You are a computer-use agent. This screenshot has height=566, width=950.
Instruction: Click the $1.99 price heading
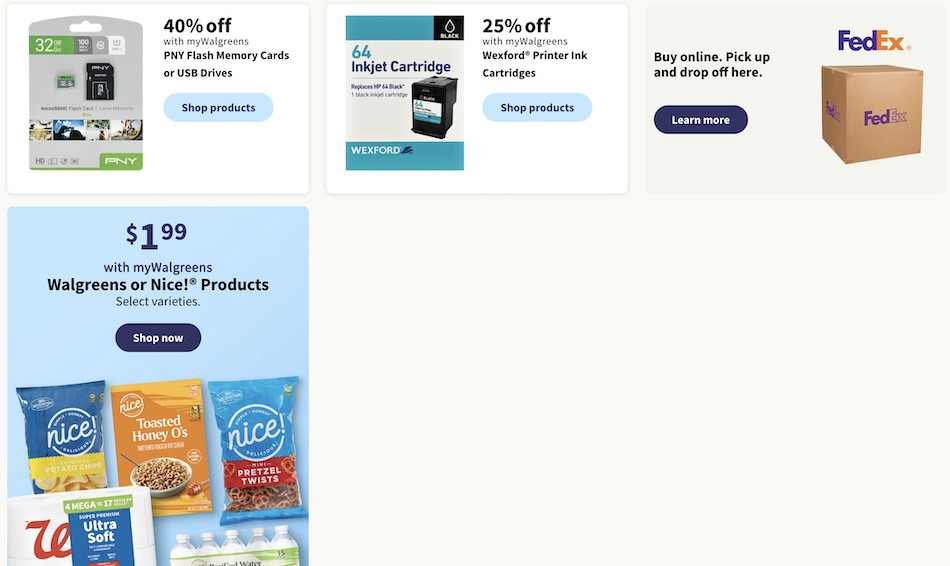tap(156, 235)
